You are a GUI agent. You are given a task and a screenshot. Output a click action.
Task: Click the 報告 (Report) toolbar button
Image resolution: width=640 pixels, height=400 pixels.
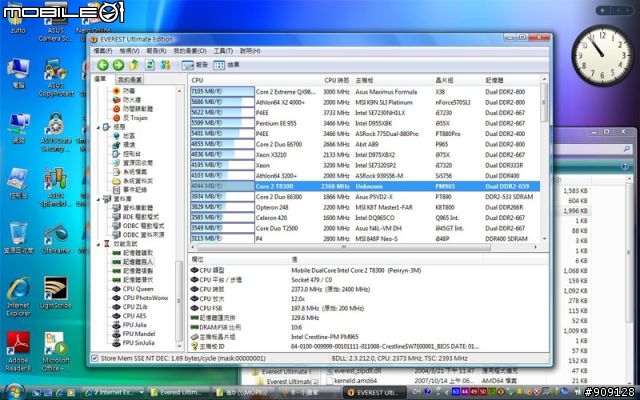195,65
